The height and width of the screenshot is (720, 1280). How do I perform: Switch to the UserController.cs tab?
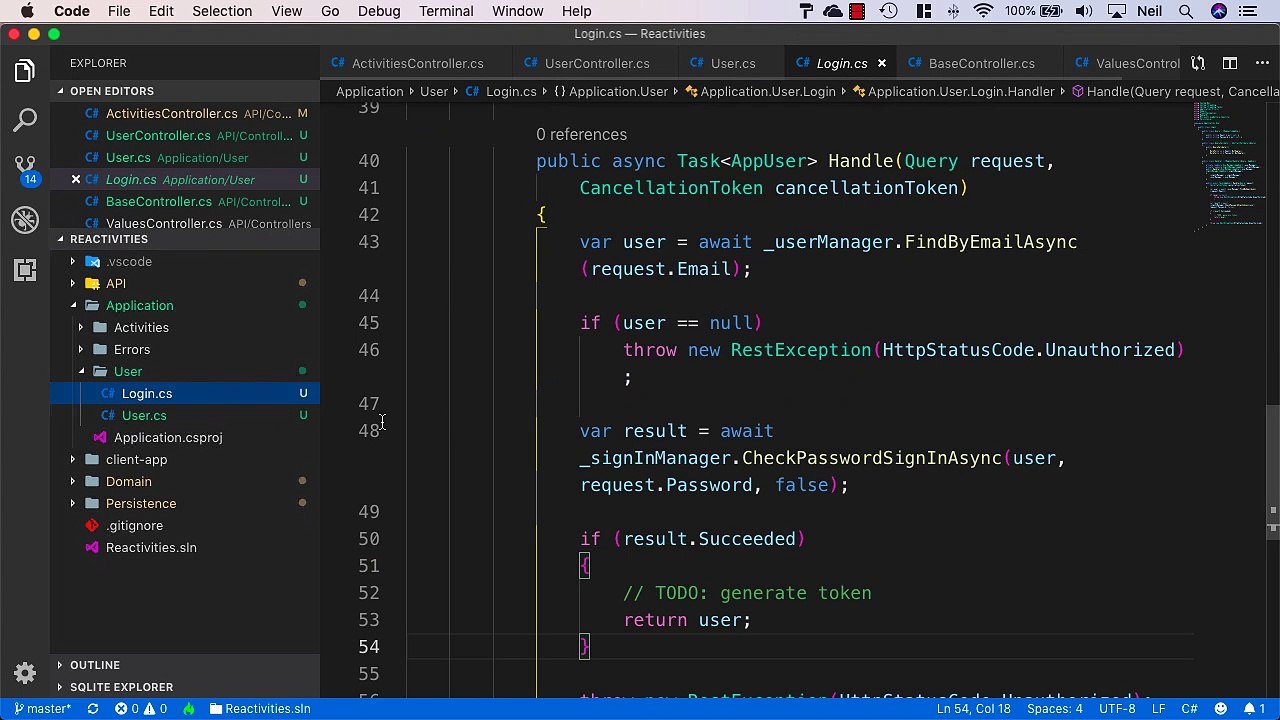[597, 63]
